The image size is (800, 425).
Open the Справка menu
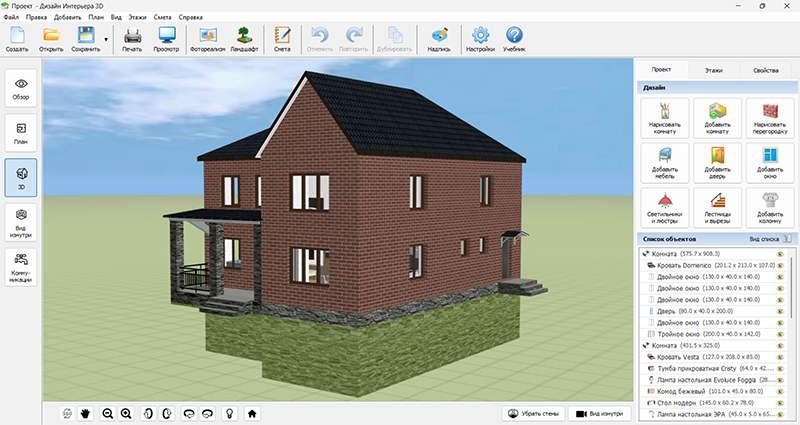pyautogui.click(x=191, y=17)
